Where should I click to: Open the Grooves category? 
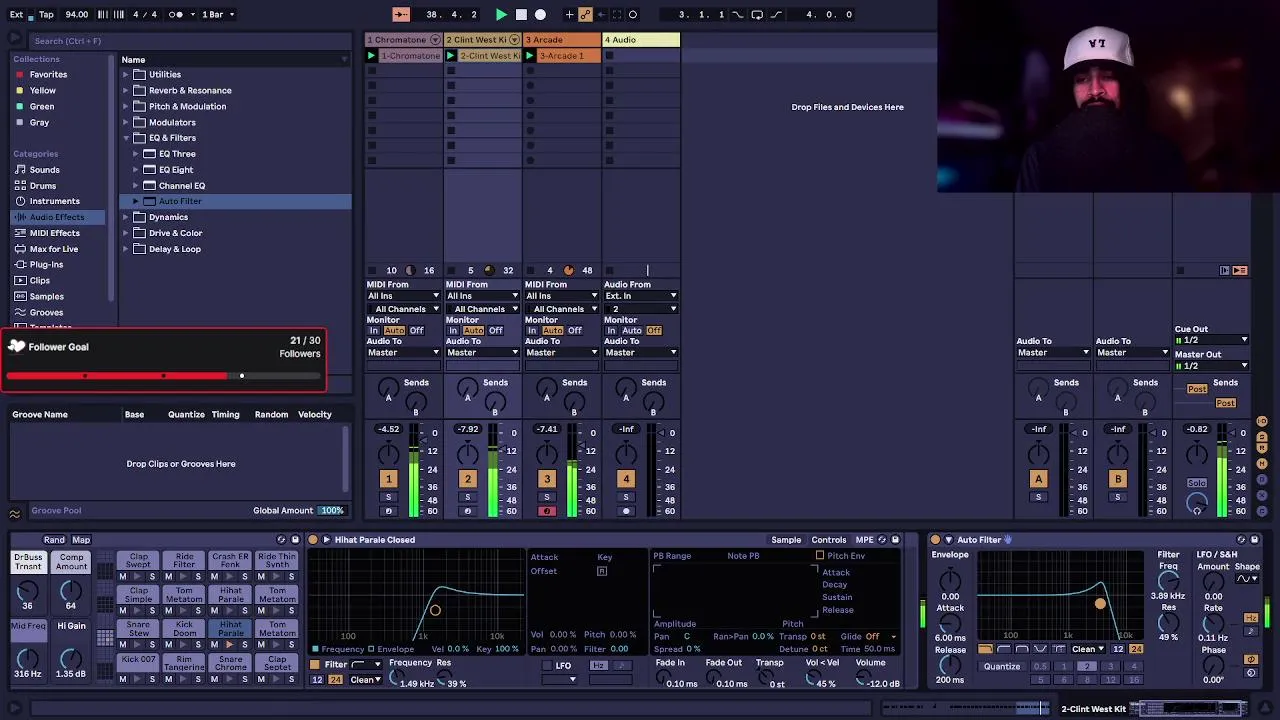coord(46,312)
